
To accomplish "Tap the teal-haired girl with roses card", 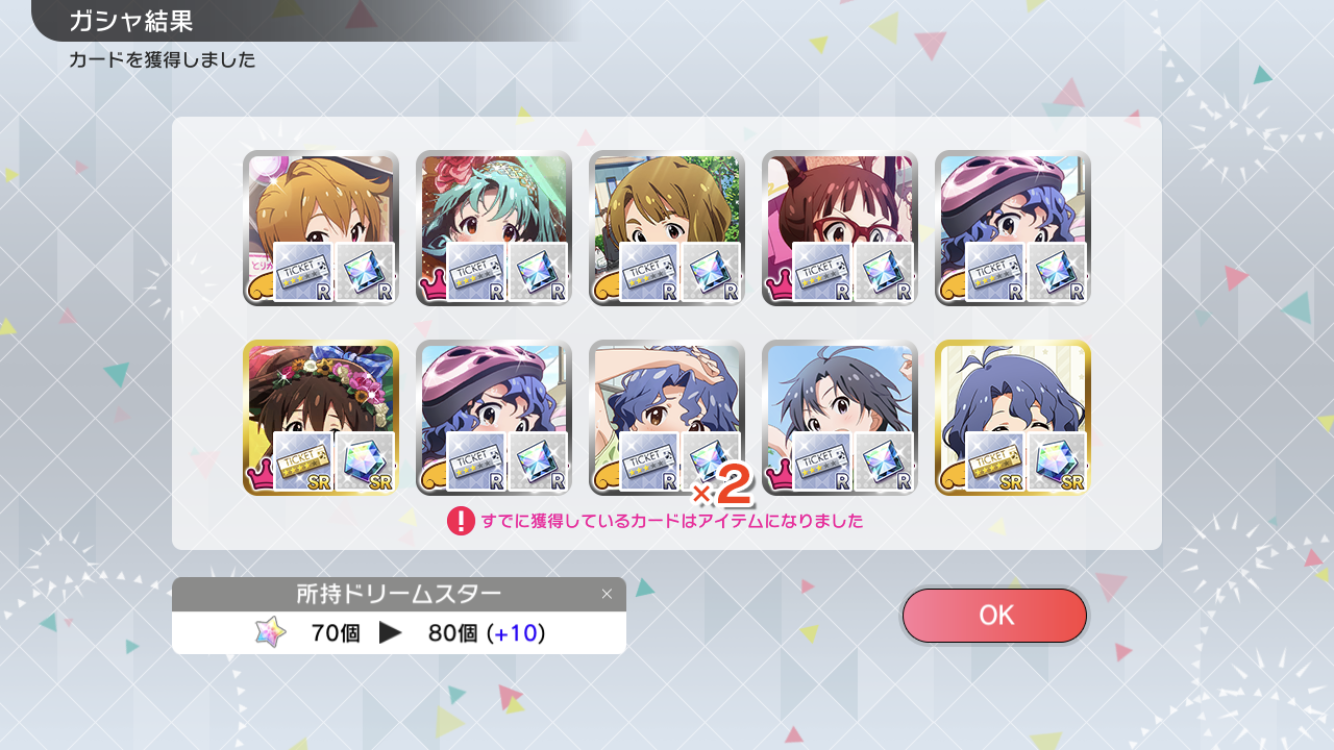I will (x=494, y=229).
